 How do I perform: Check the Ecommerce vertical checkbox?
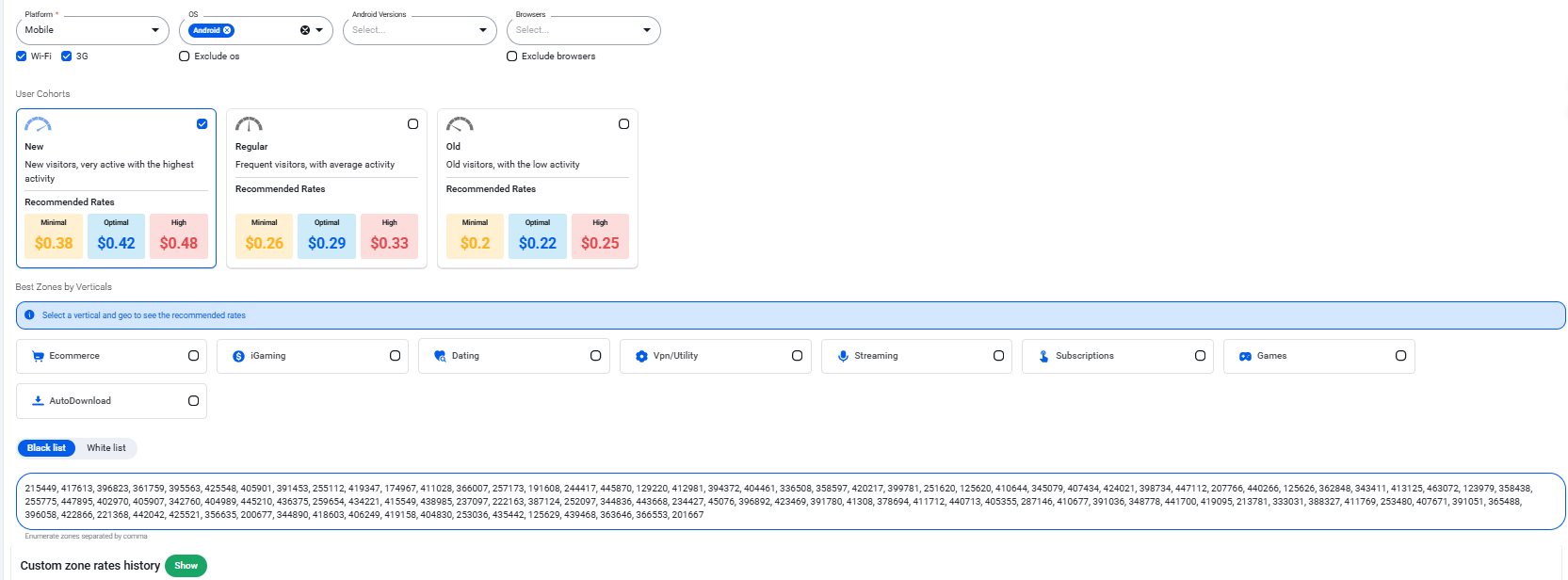tap(193, 356)
